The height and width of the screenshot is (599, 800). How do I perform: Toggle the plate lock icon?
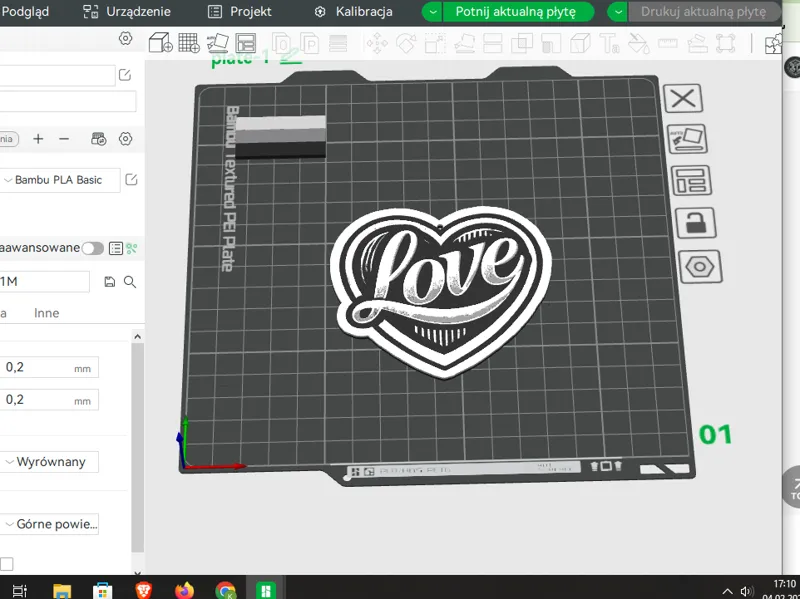(x=695, y=223)
